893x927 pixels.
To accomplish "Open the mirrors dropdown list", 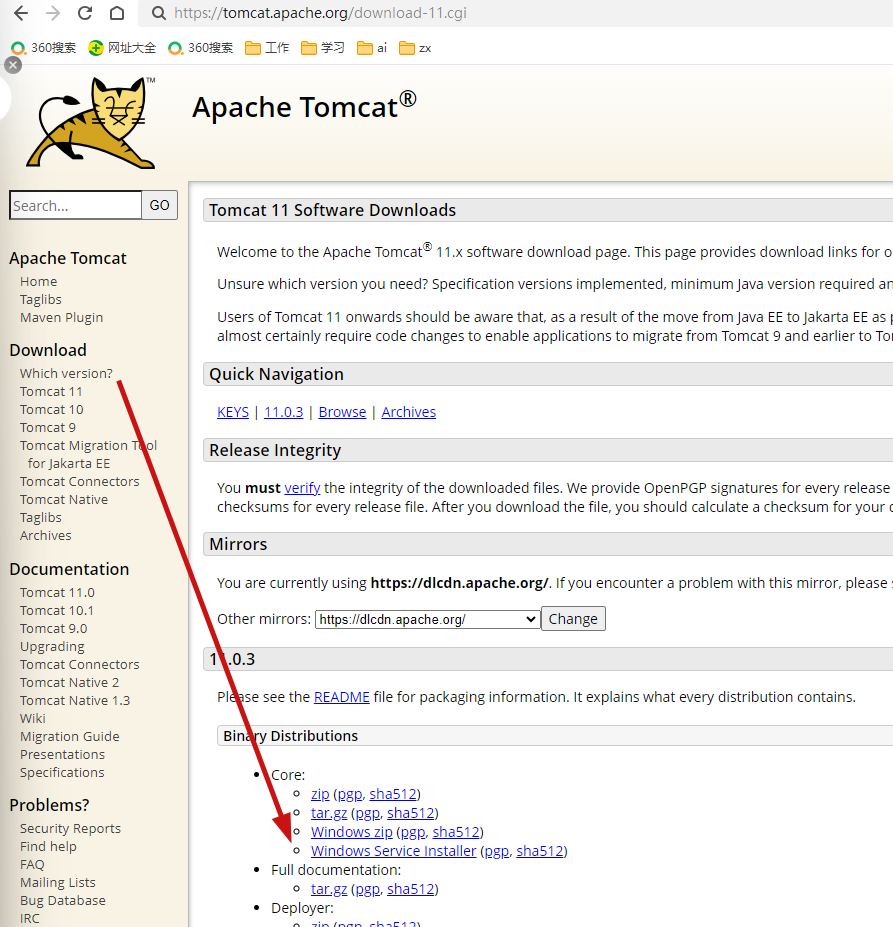I will [428, 619].
